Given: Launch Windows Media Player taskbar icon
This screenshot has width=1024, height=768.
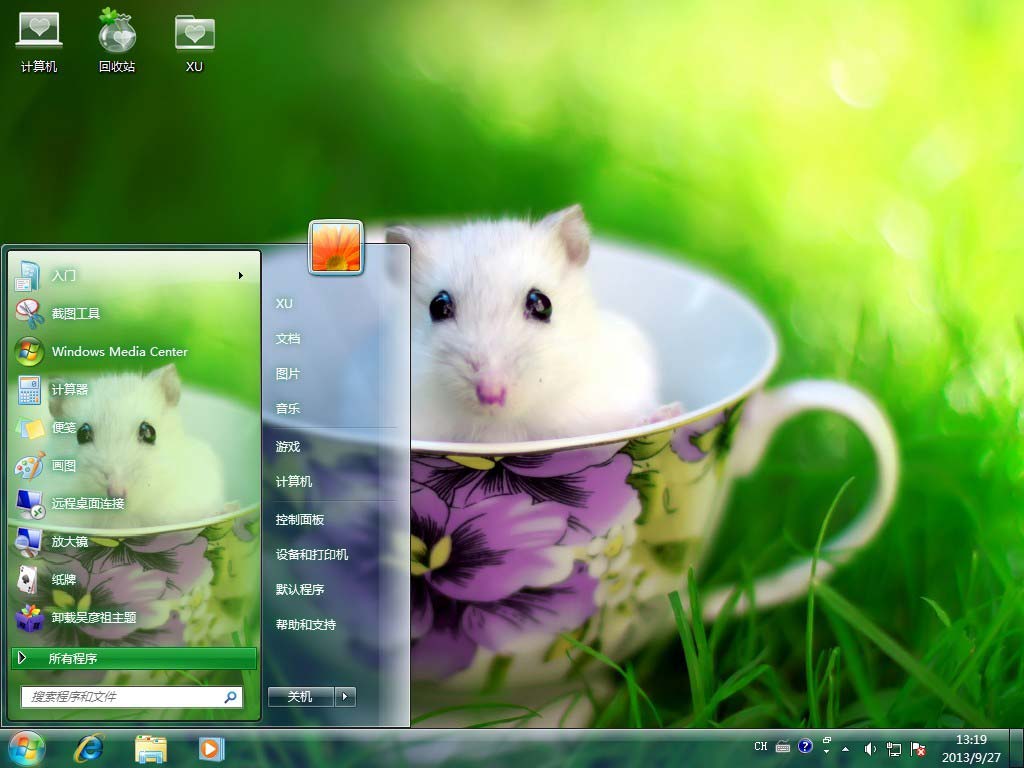Looking at the screenshot, I should click(x=211, y=748).
